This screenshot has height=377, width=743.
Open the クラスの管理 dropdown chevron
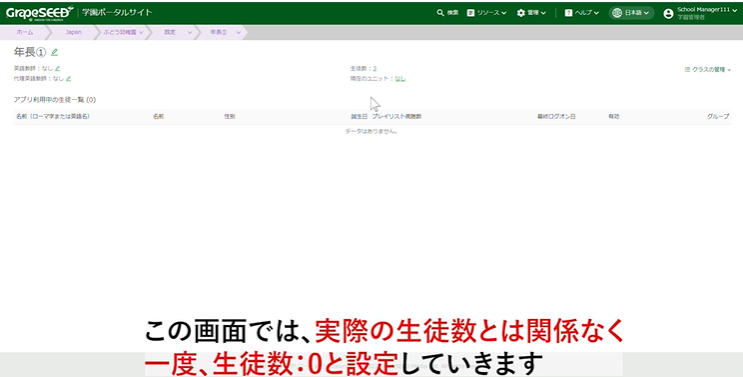[x=729, y=70]
